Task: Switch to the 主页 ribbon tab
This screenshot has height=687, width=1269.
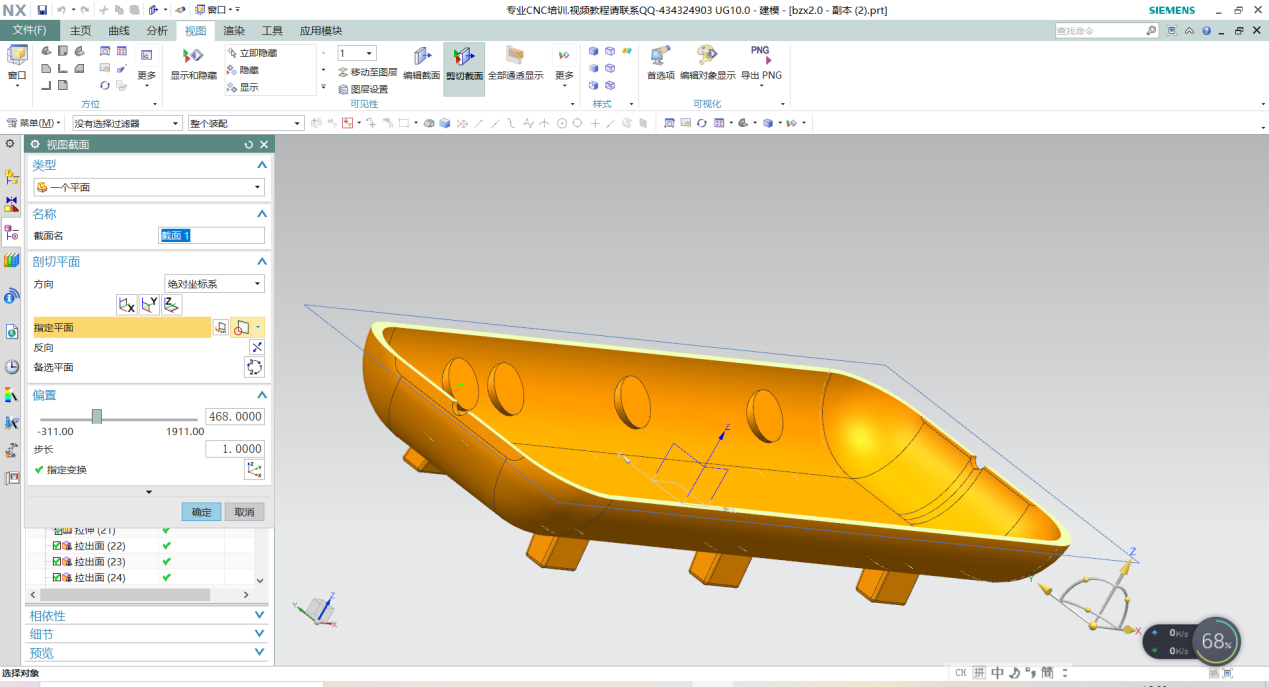Action: (x=80, y=31)
